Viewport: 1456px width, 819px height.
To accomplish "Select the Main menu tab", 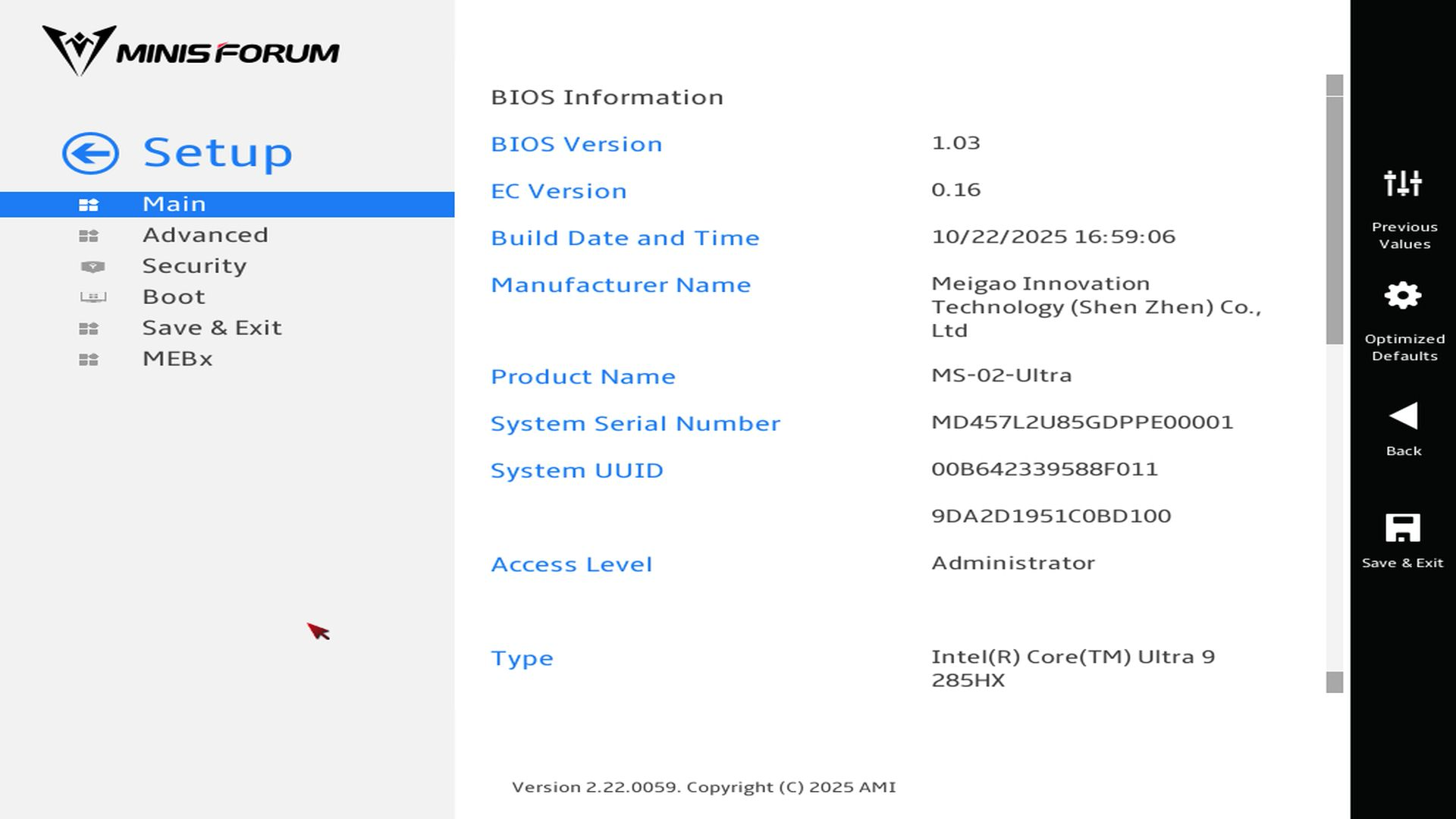I will [174, 204].
